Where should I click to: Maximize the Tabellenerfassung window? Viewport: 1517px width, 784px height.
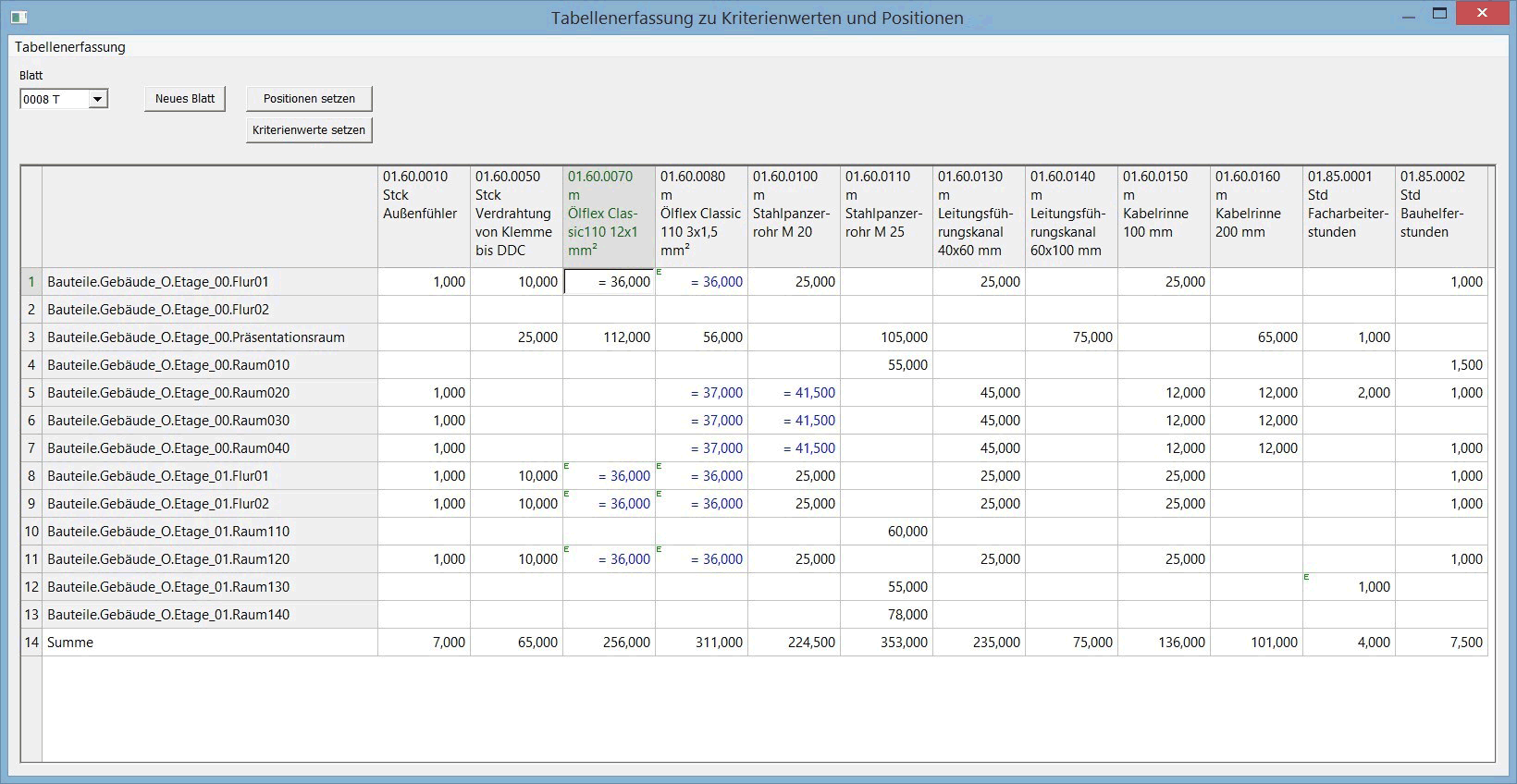click(x=1439, y=14)
